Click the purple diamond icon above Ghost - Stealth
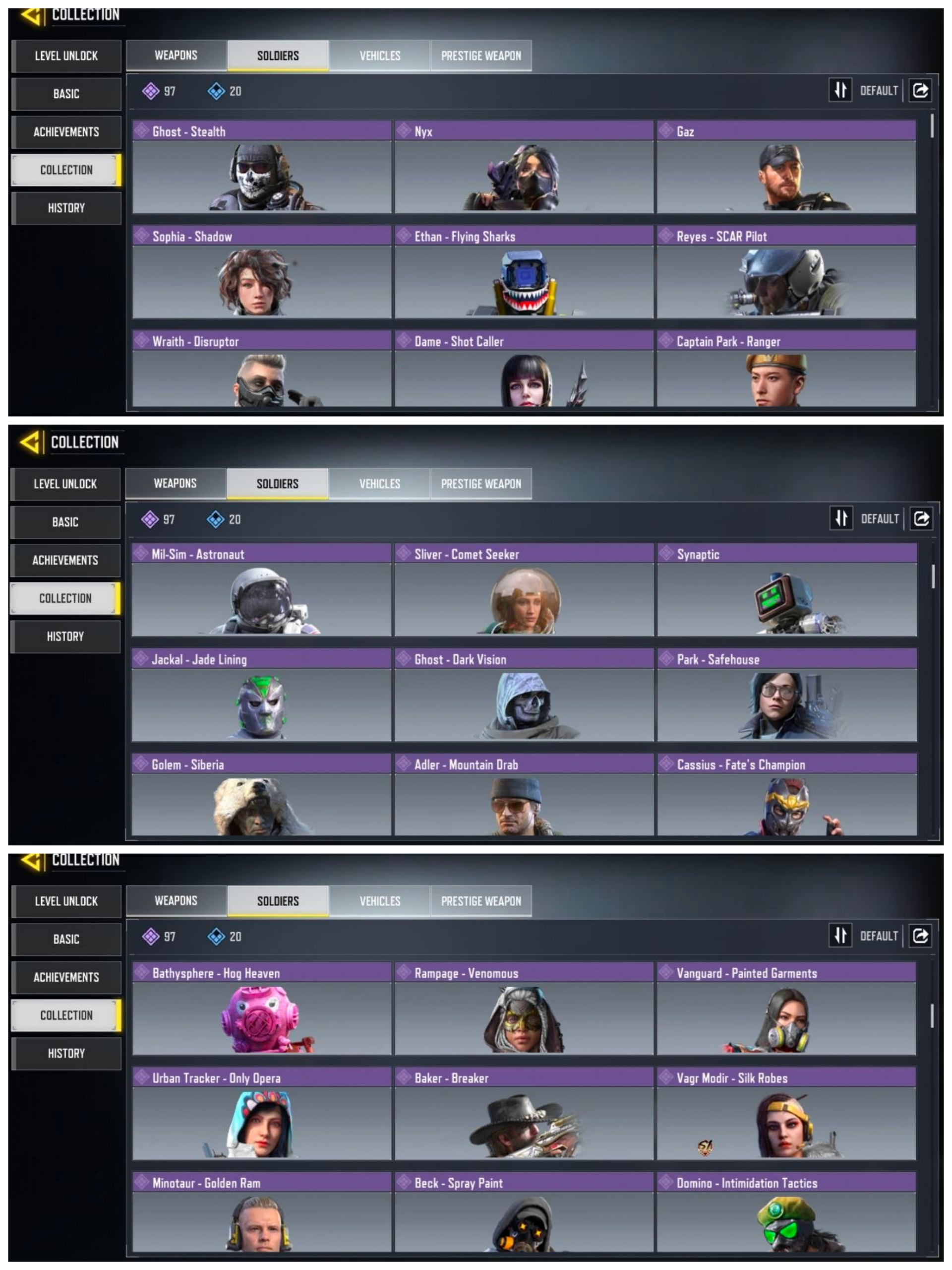The image size is (952, 1270). click(150, 91)
